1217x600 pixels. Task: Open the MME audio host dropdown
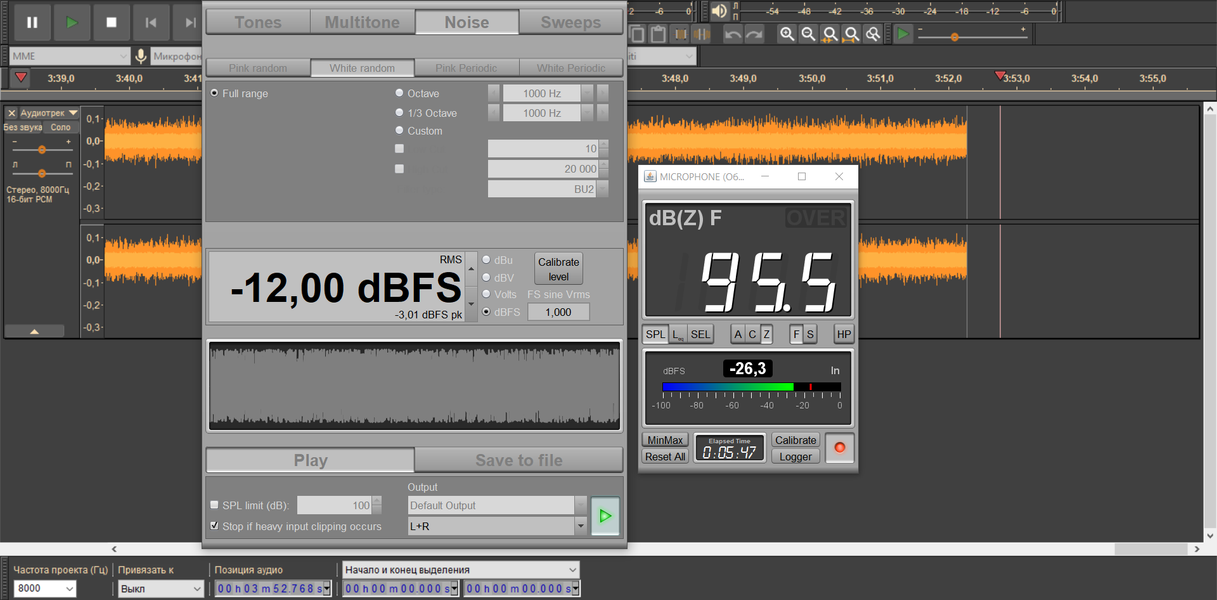70,56
